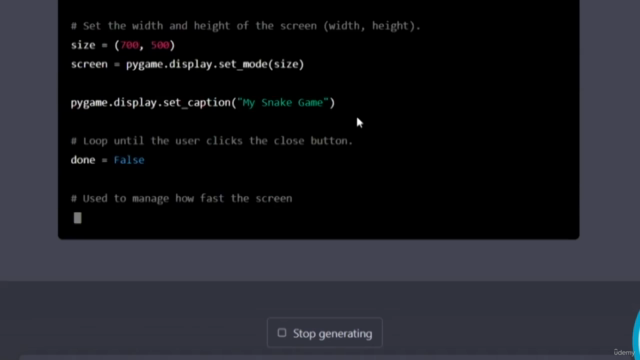Click the square stop icon in the Stop generating button
This screenshot has height=360, width=640.
[x=282, y=333]
